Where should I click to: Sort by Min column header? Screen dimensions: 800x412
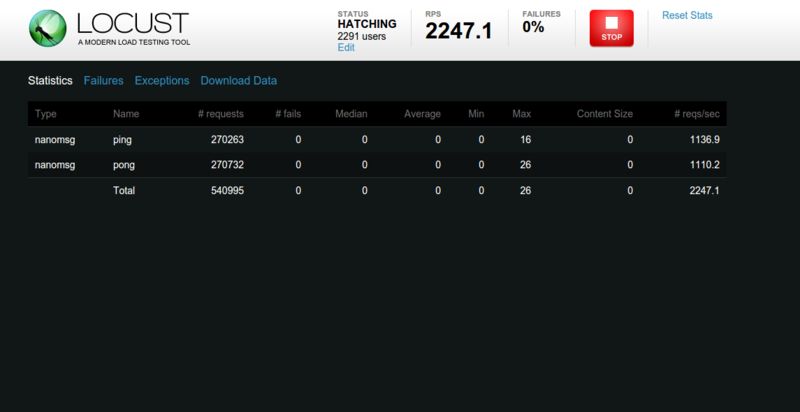(476, 114)
